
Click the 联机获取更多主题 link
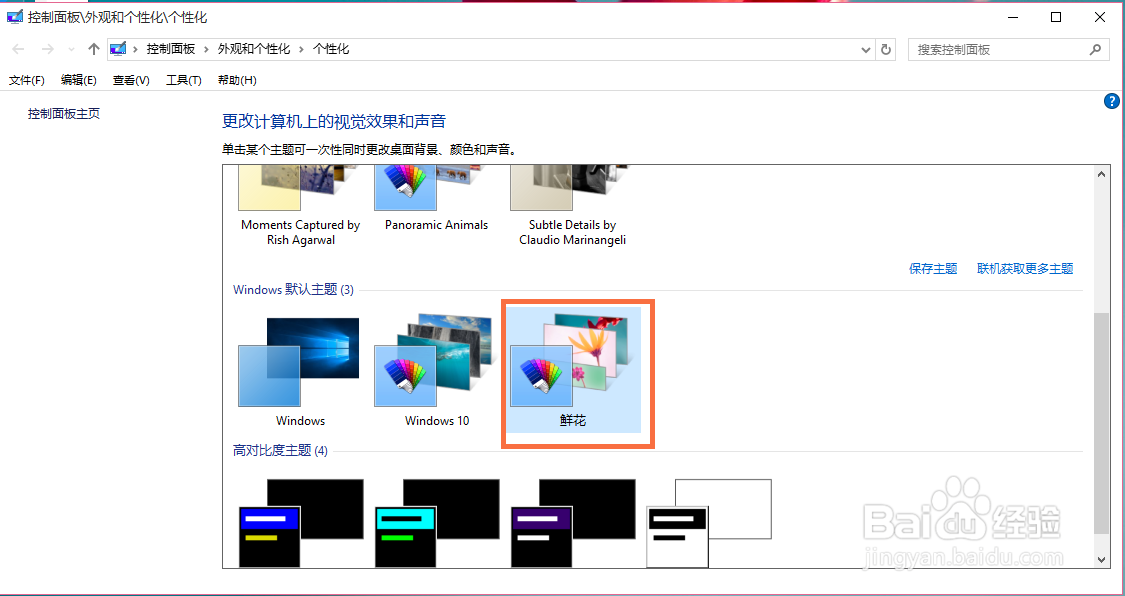[1025, 269]
